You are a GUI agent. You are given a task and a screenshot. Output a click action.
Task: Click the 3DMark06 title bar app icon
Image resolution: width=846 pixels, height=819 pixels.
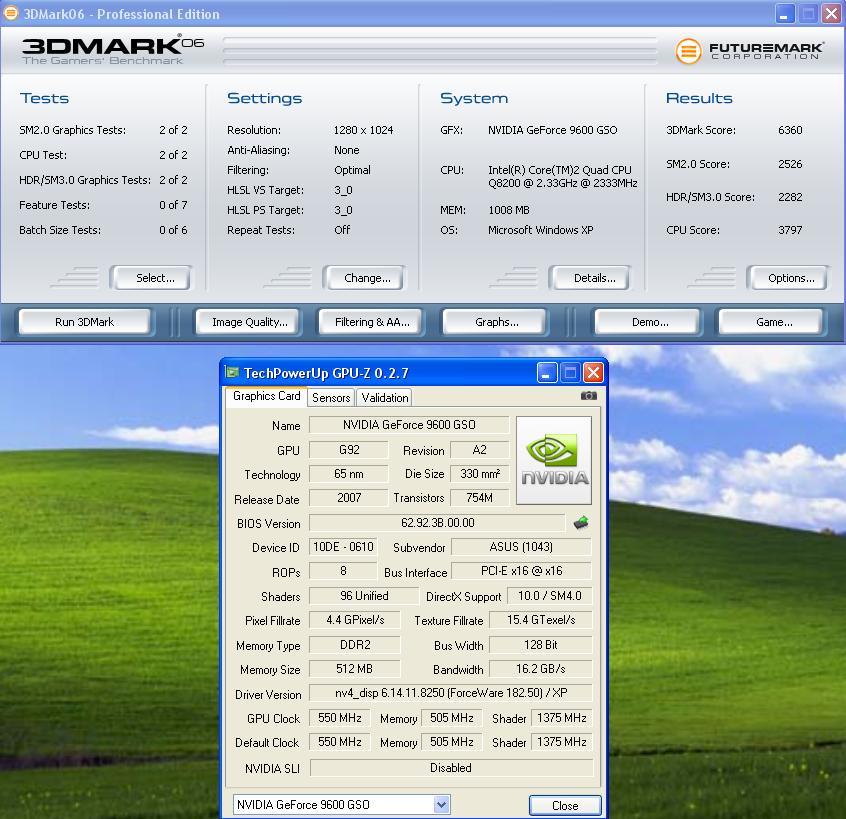point(11,13)
